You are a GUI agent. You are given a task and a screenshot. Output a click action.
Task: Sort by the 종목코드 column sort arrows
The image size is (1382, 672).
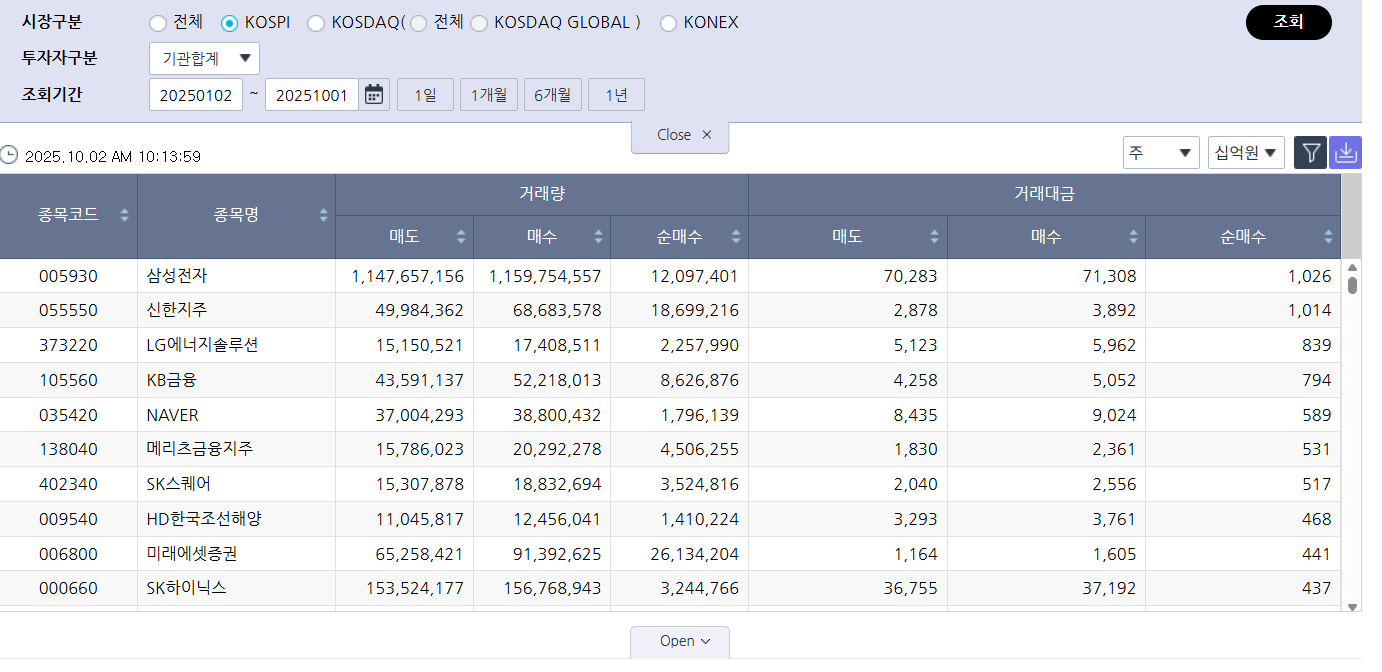click(x=124, y=215)
